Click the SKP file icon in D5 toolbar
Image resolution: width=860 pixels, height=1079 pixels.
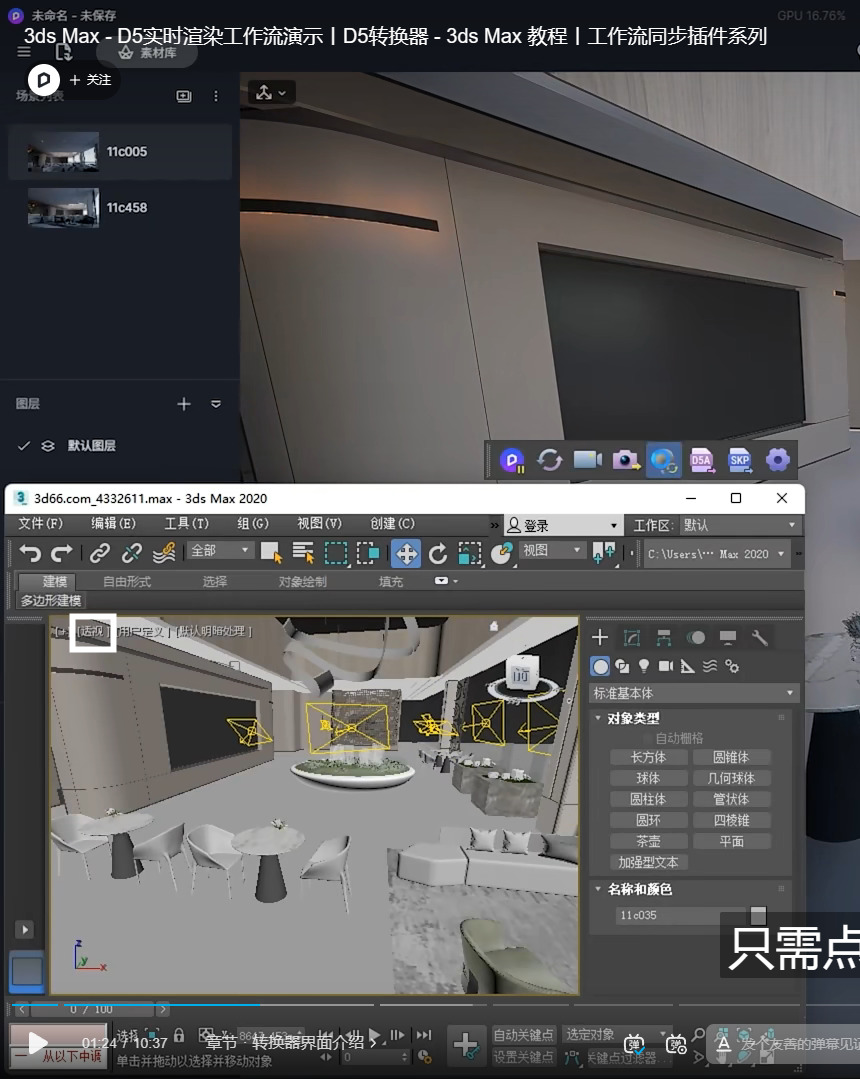(x=740, y=460)
